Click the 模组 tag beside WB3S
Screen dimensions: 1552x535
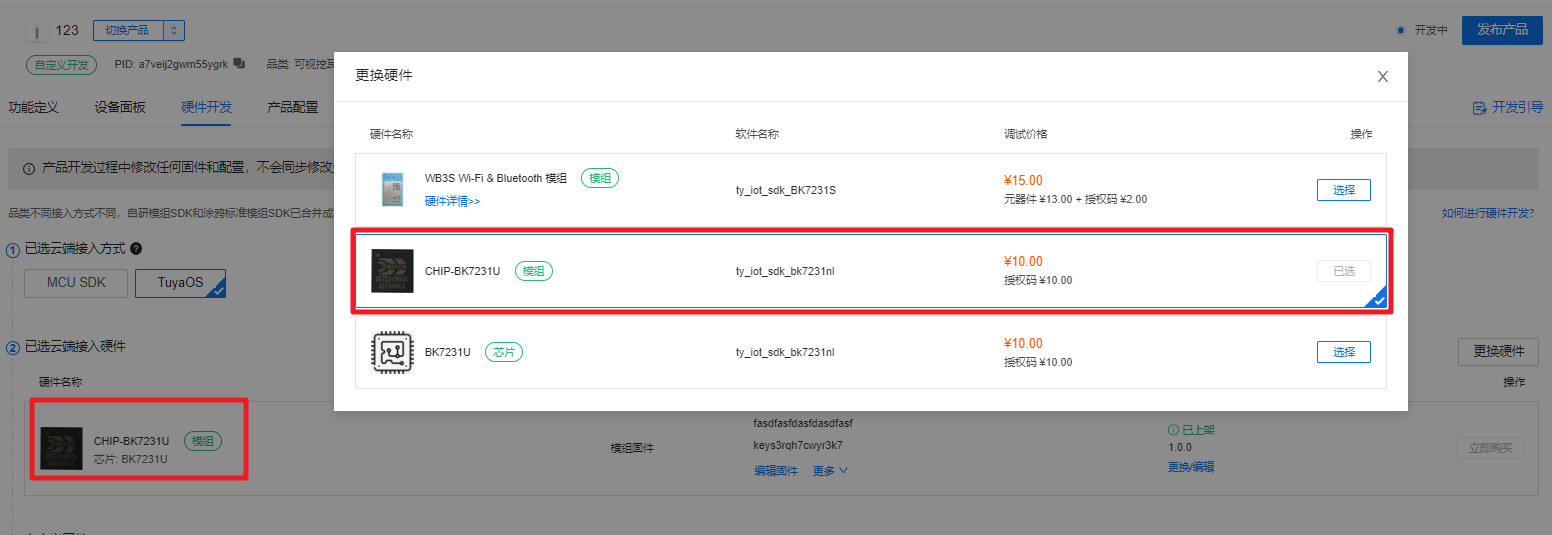click(600, 178)
